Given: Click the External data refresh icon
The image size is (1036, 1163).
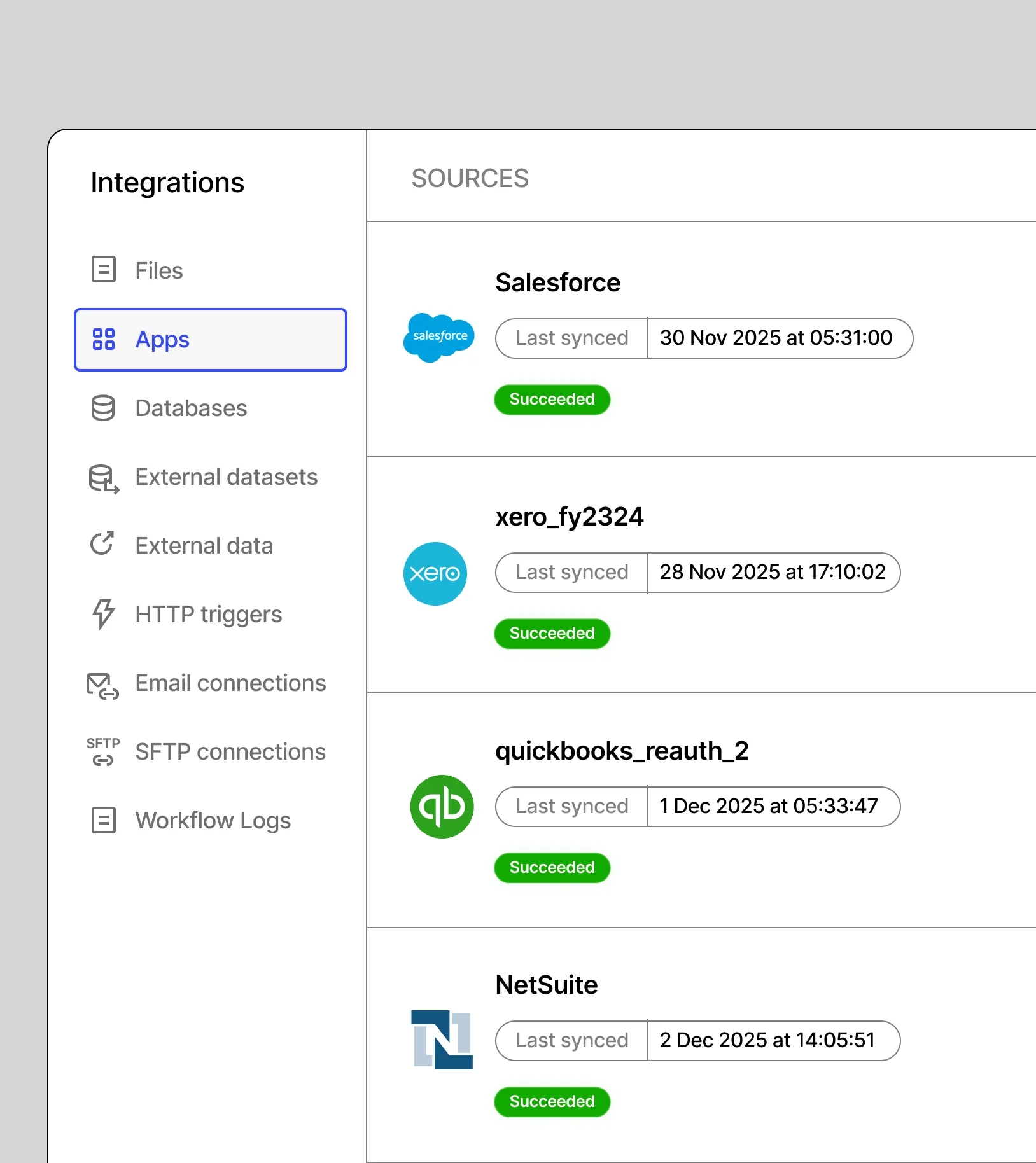Looking at the screenshot, I should pyautogui.click(x=102, y=543).
